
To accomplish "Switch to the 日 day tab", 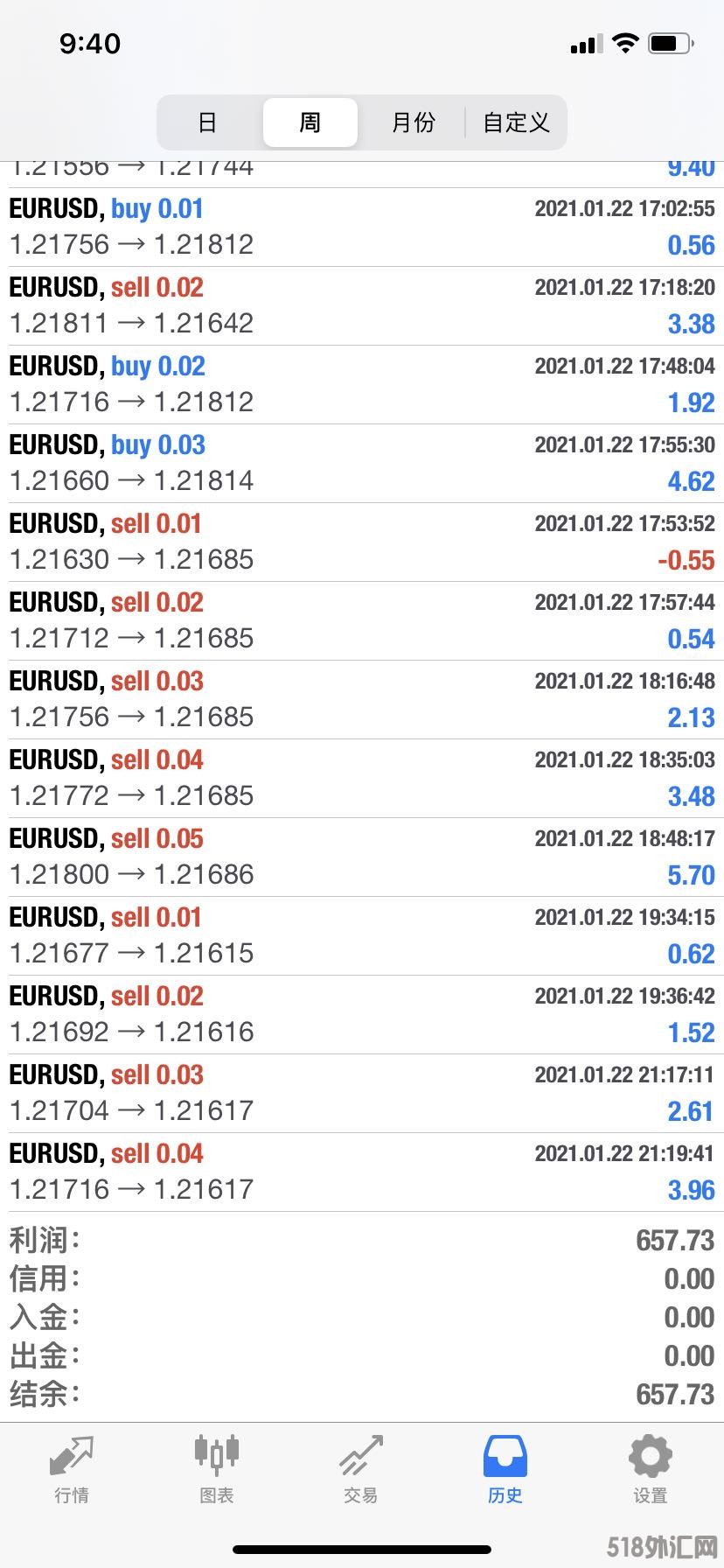I will click(207, 122).
